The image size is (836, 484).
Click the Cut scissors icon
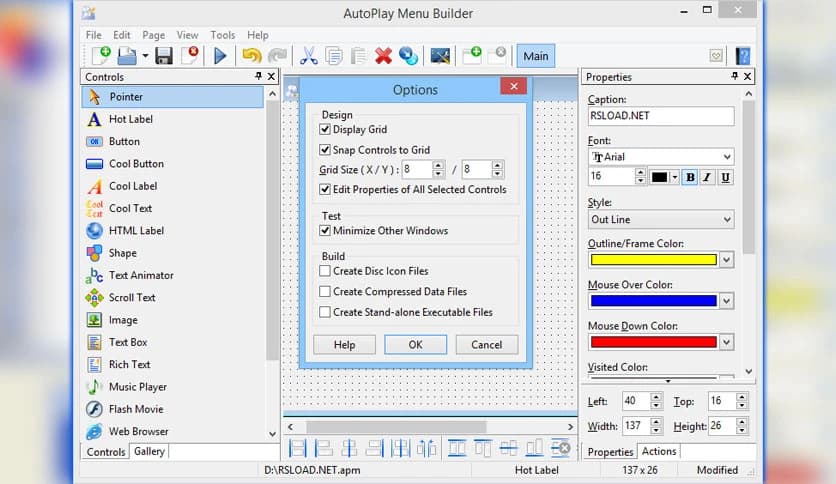309,55
